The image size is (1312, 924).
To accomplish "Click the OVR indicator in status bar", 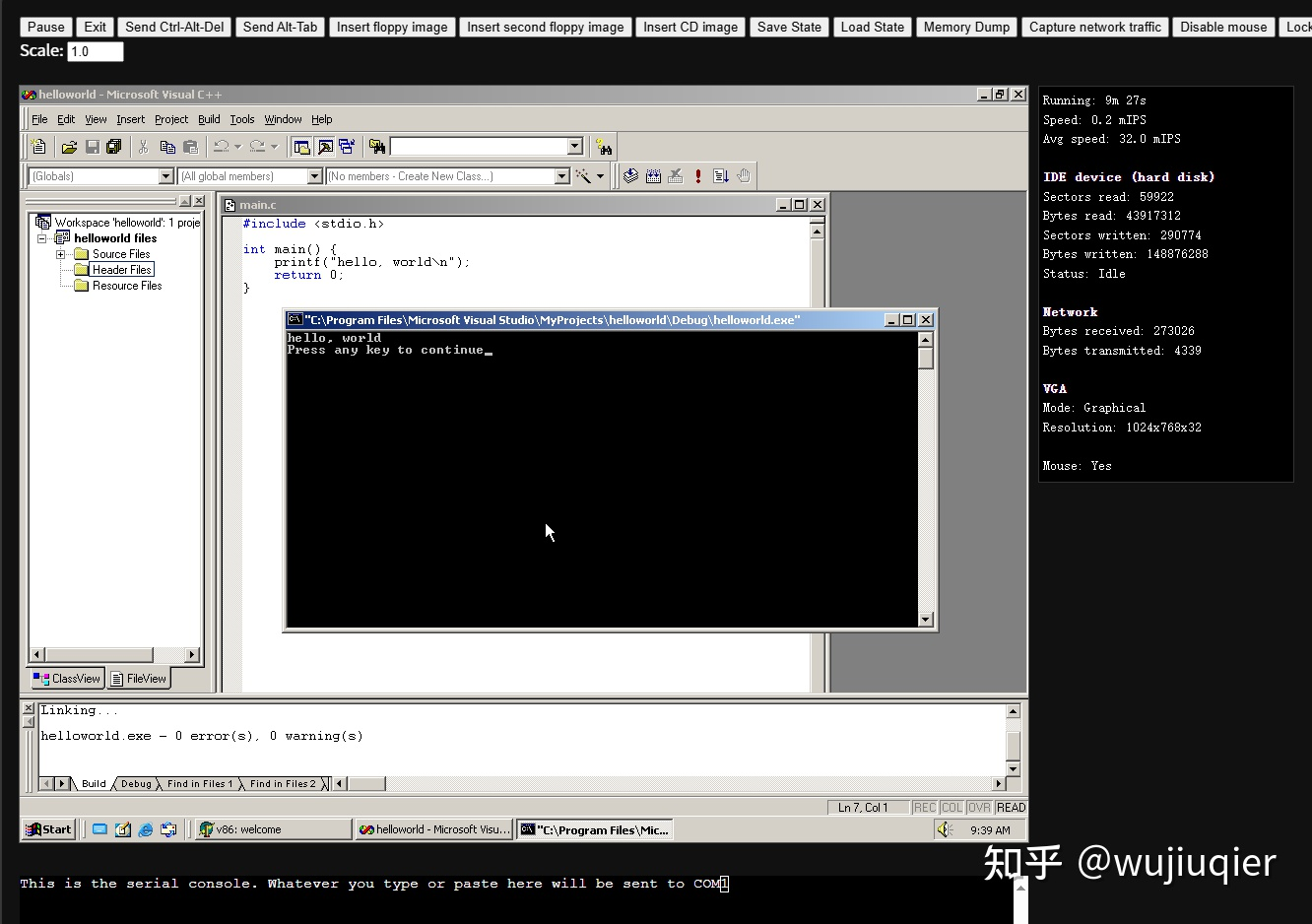I will (979, 808).
